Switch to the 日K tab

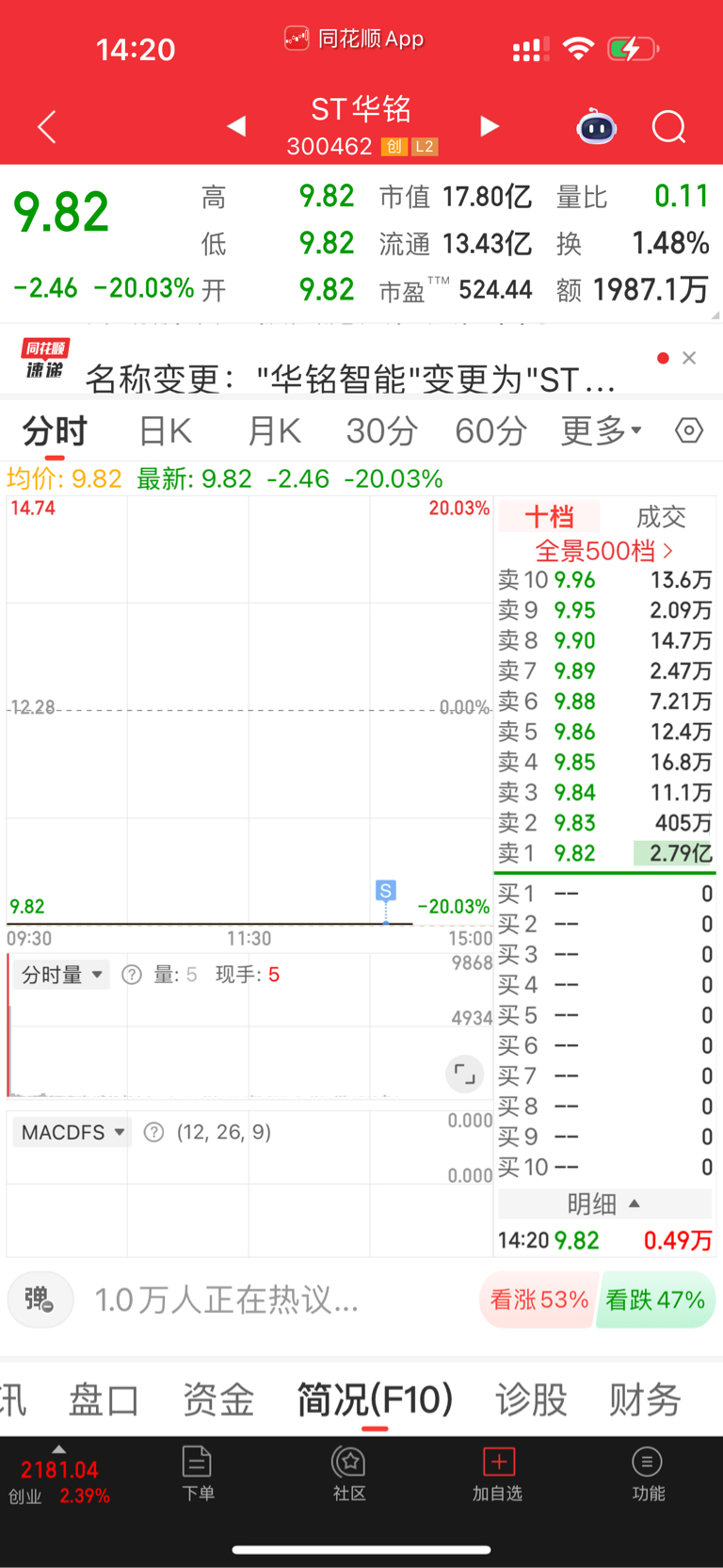coord(166,431)
